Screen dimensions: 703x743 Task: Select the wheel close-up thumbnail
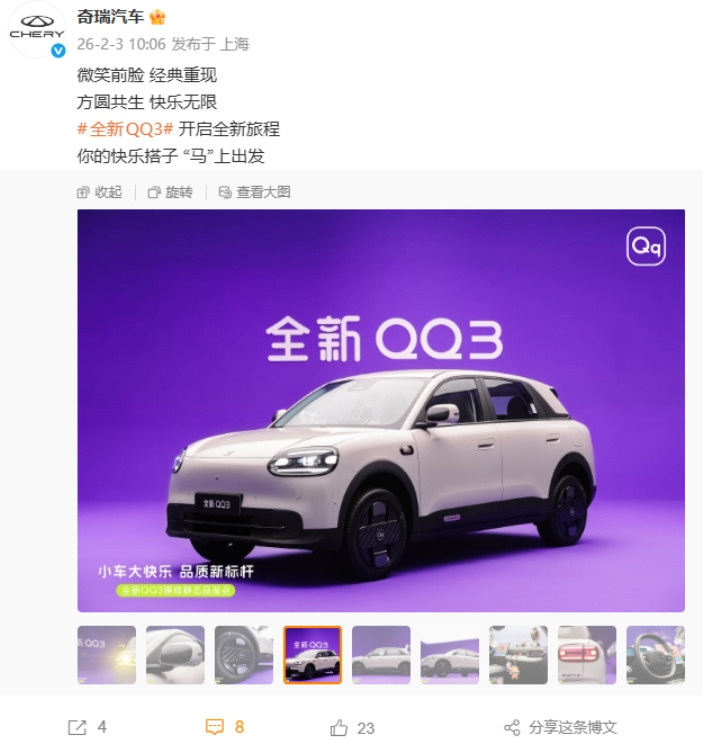244,655
